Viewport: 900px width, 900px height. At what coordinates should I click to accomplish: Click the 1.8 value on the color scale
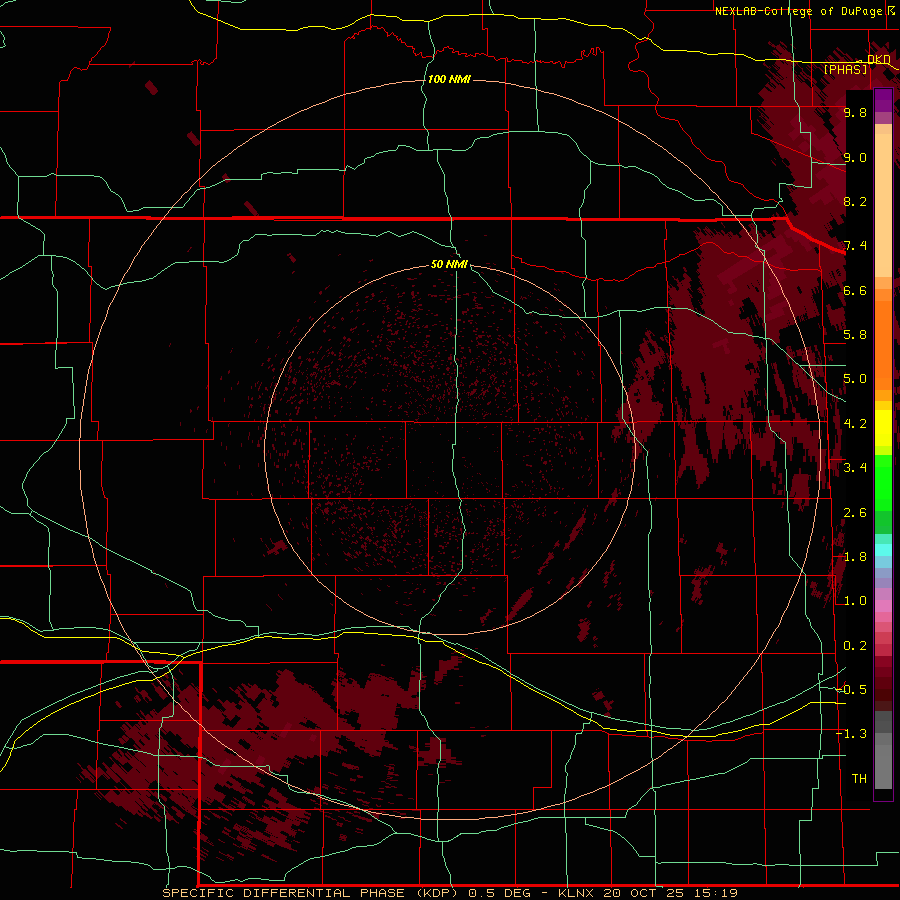click(x=855, y=557)
